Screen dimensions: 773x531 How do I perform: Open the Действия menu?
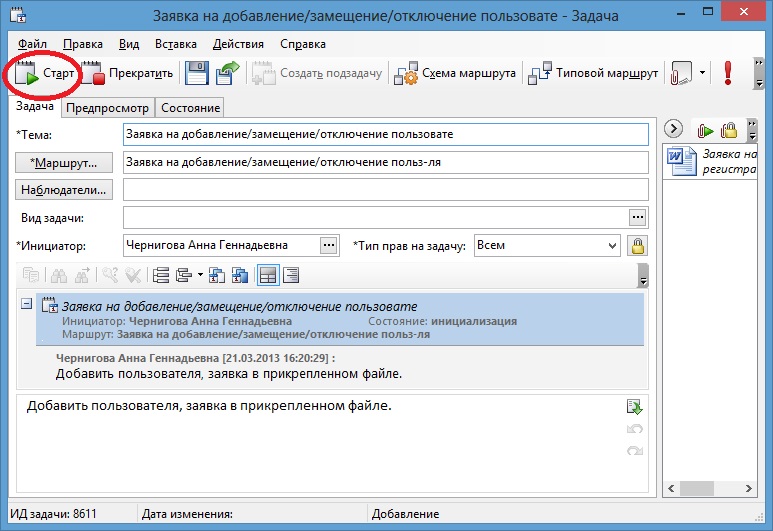[x=238, y=44]
